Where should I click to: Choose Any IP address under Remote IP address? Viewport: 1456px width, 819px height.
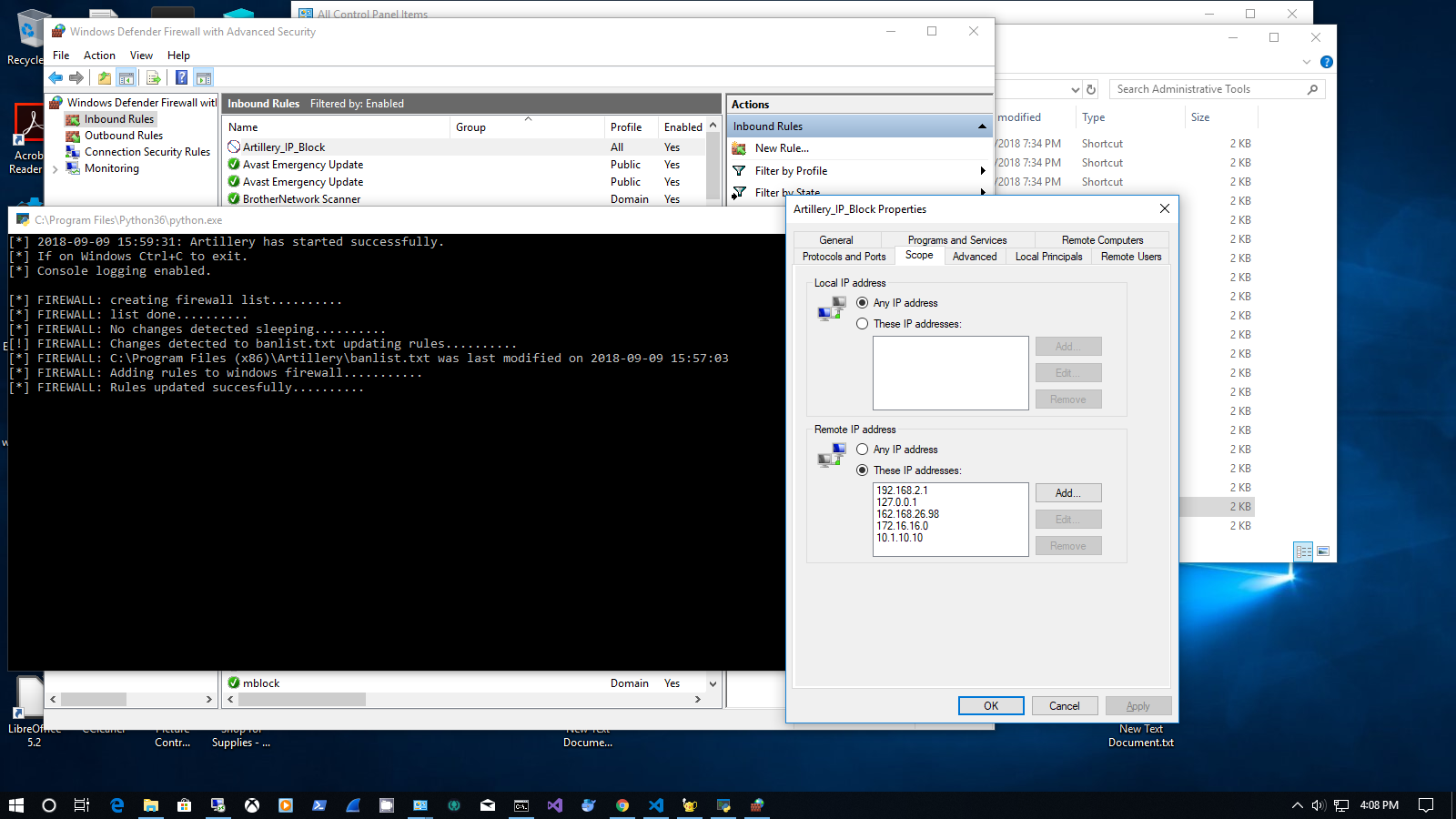pos(862,449)
